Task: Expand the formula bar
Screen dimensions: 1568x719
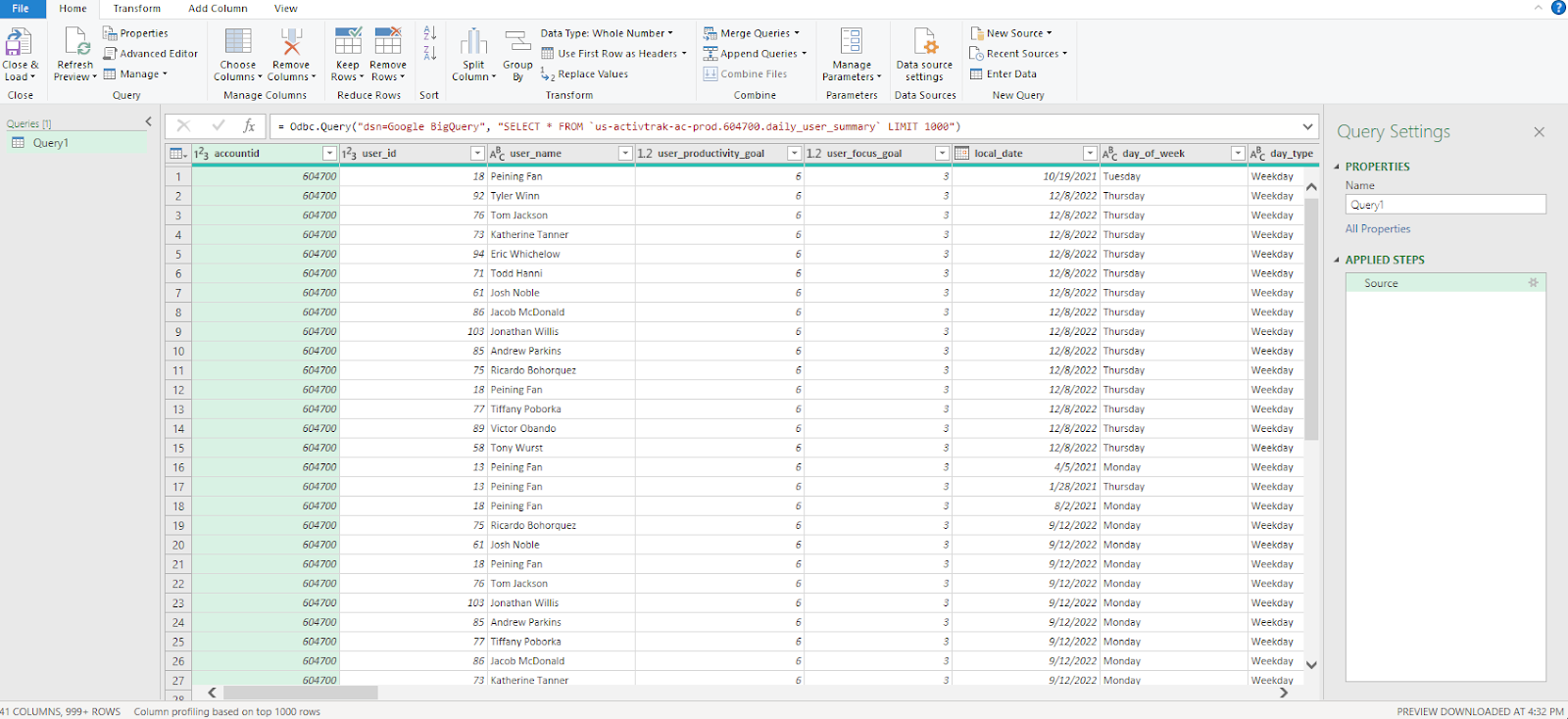Action: pyautogui.click(x=1307, y=126)
